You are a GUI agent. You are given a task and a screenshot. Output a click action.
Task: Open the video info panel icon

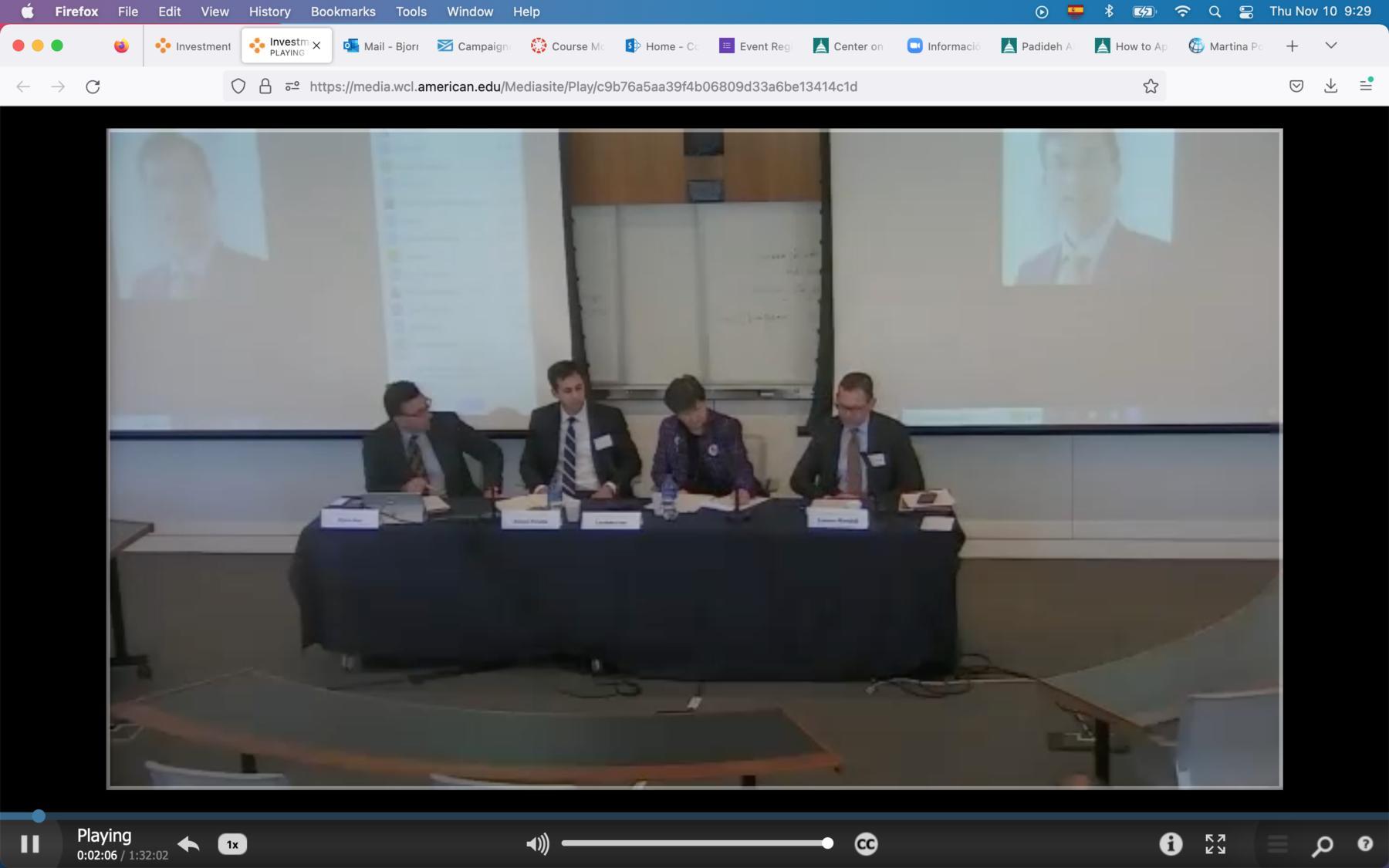pos(1170,843)
